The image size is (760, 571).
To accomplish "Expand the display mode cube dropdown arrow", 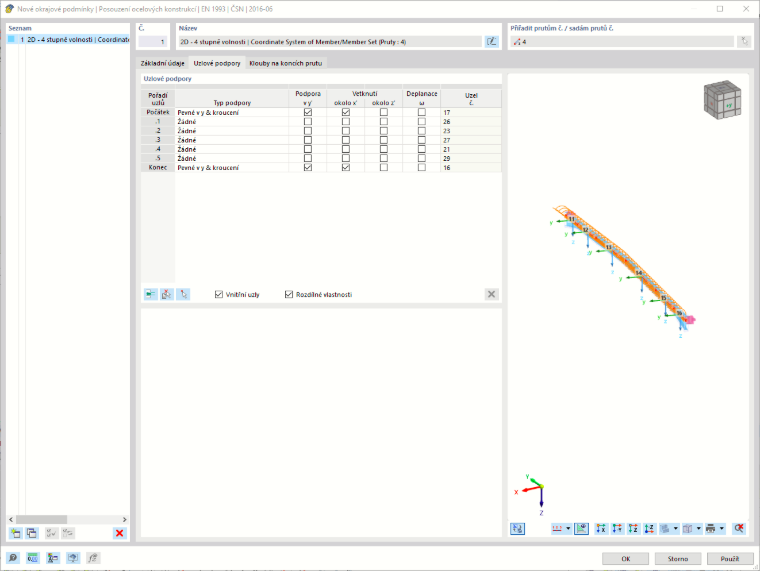I will (698, 528).
